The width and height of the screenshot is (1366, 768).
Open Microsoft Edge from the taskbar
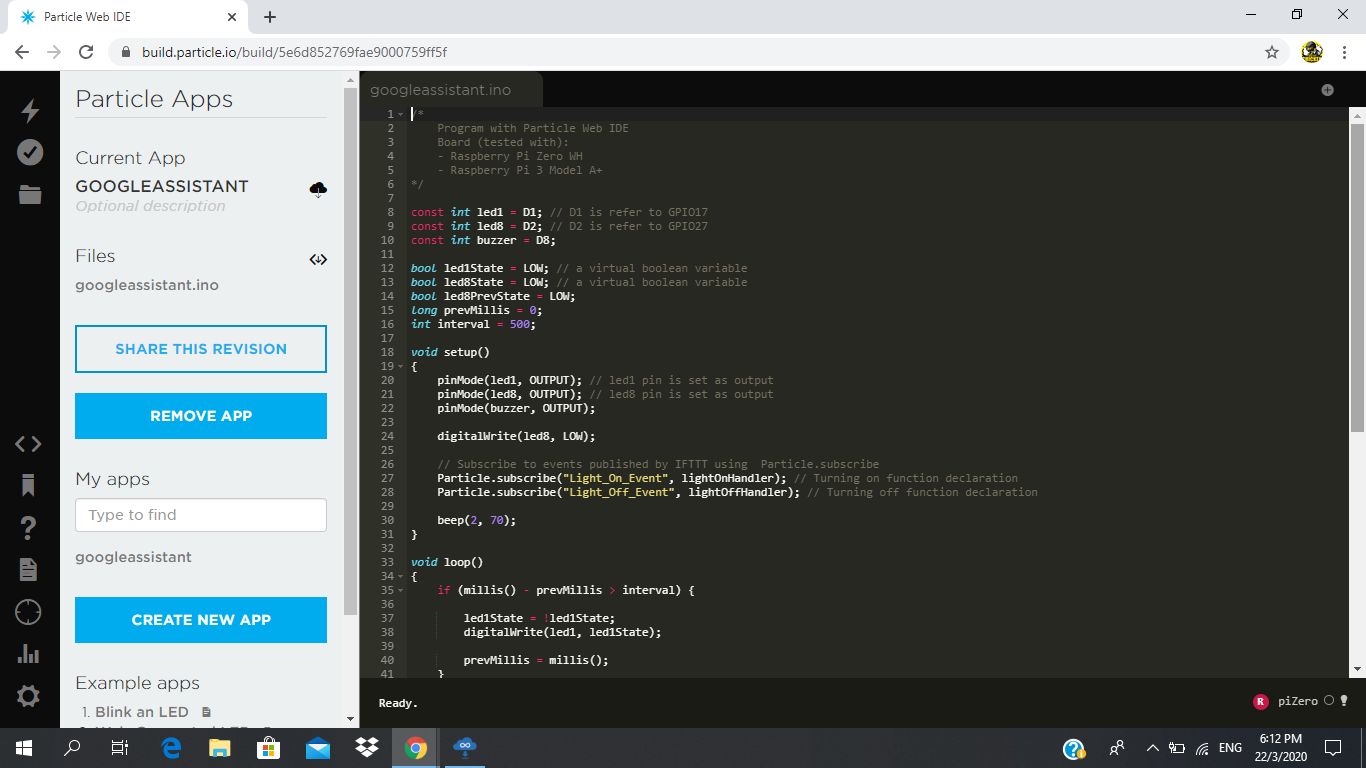pos(171,747)
